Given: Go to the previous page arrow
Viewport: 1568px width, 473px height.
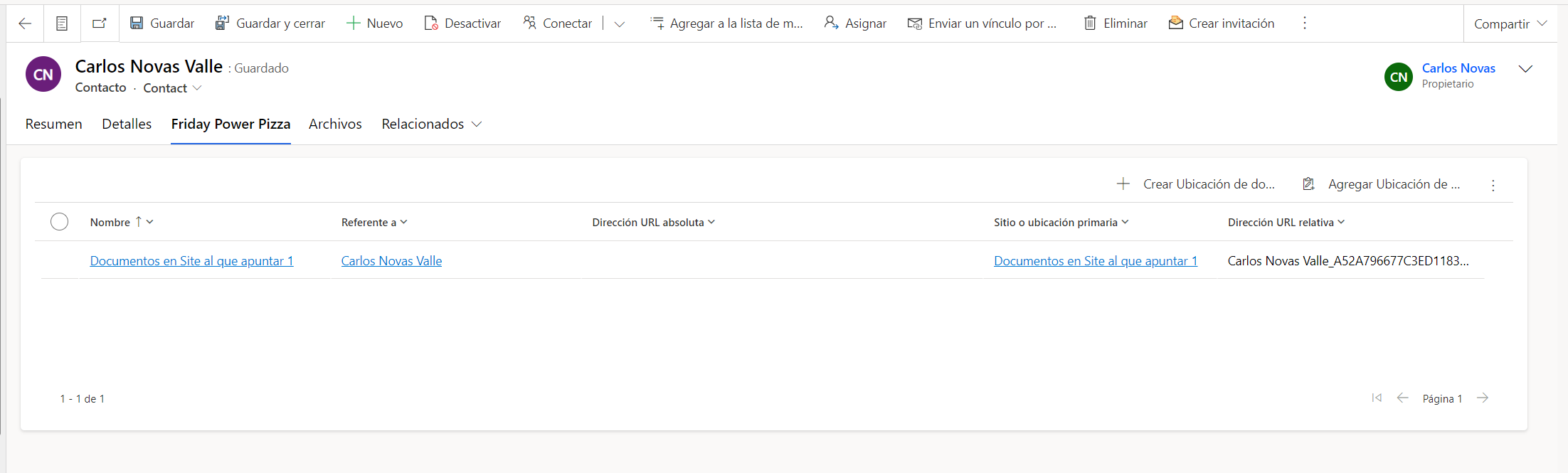Looking at the screenshot, I should pos(1402,398).
